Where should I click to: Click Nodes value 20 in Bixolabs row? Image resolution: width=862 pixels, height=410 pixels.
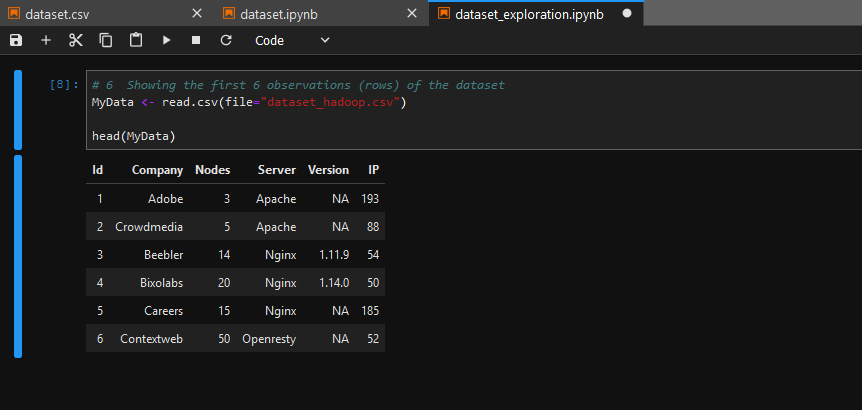point(224,283)
